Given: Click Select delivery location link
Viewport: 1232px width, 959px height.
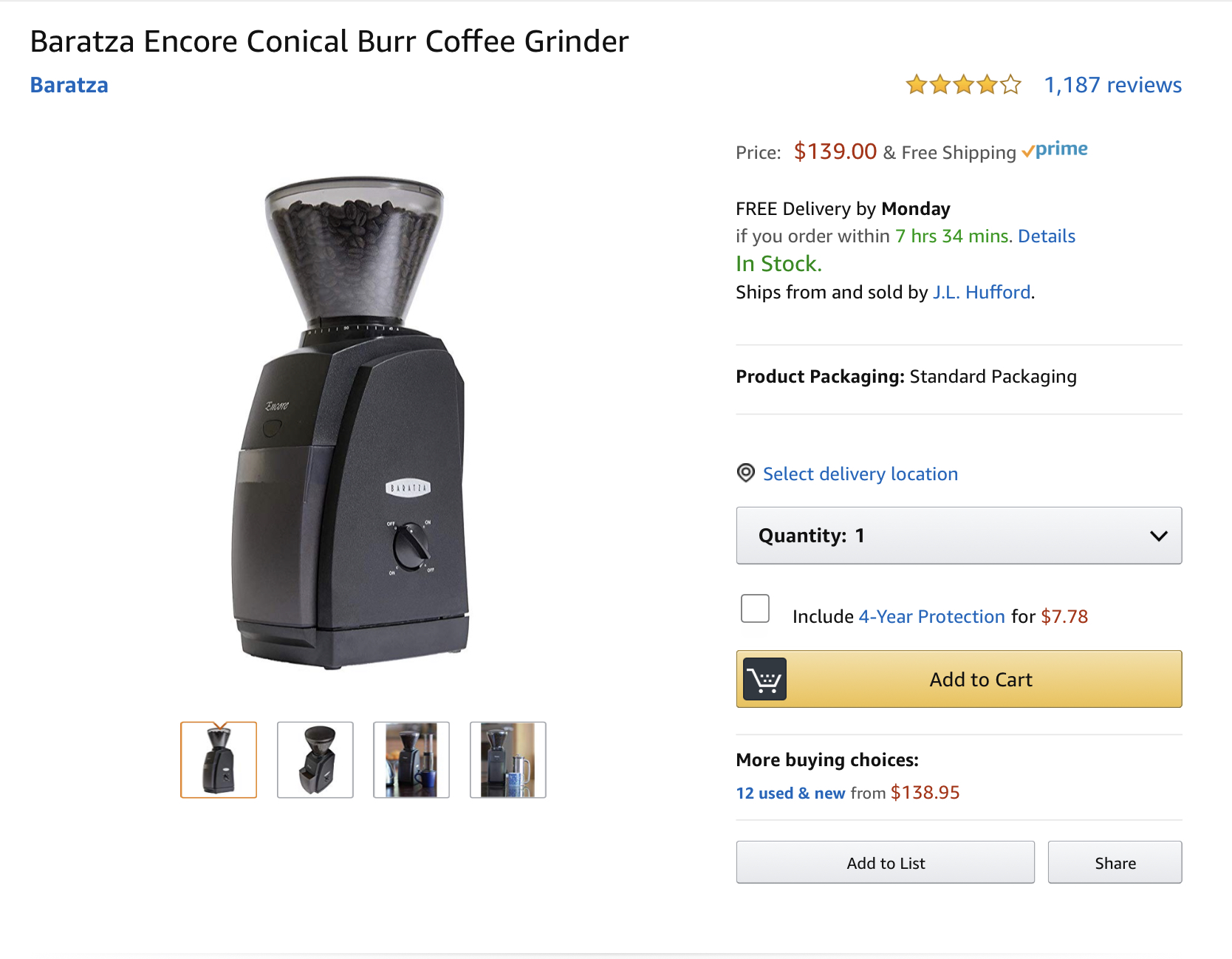Looking at the screenshot, I should tap(860, 474).
